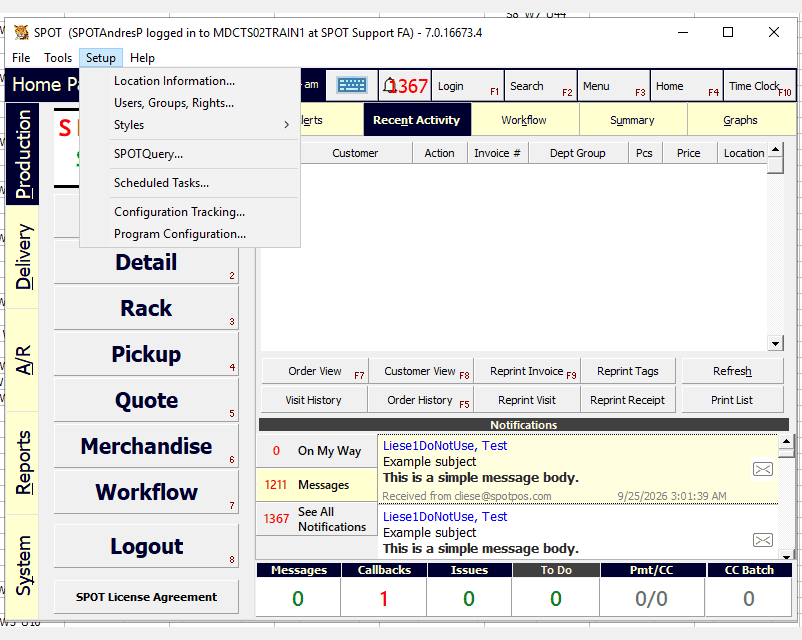Click the Refresh button
The height and width of the screenshot is (640, 802).
click(732, 371)
